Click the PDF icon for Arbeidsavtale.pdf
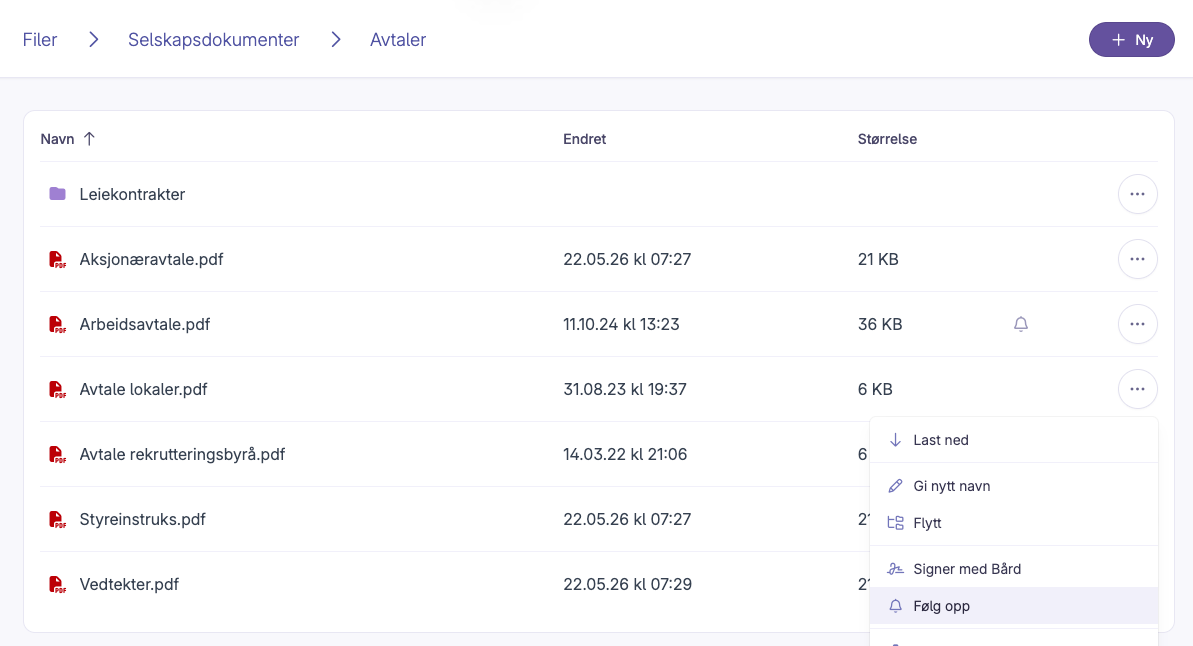The image size is (1193, 646). (x=57, y=324)
